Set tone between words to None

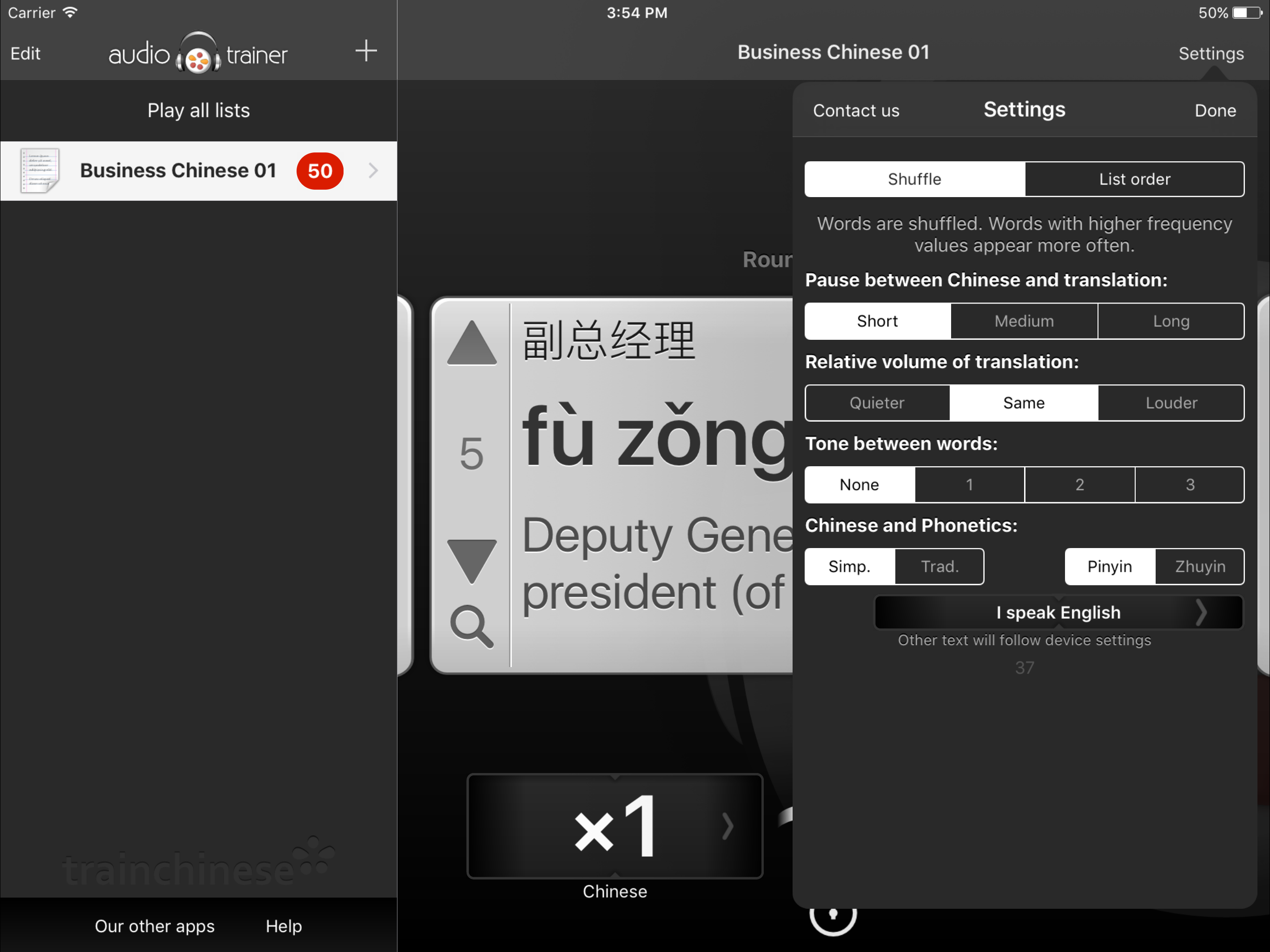click(x=860, y=485)
